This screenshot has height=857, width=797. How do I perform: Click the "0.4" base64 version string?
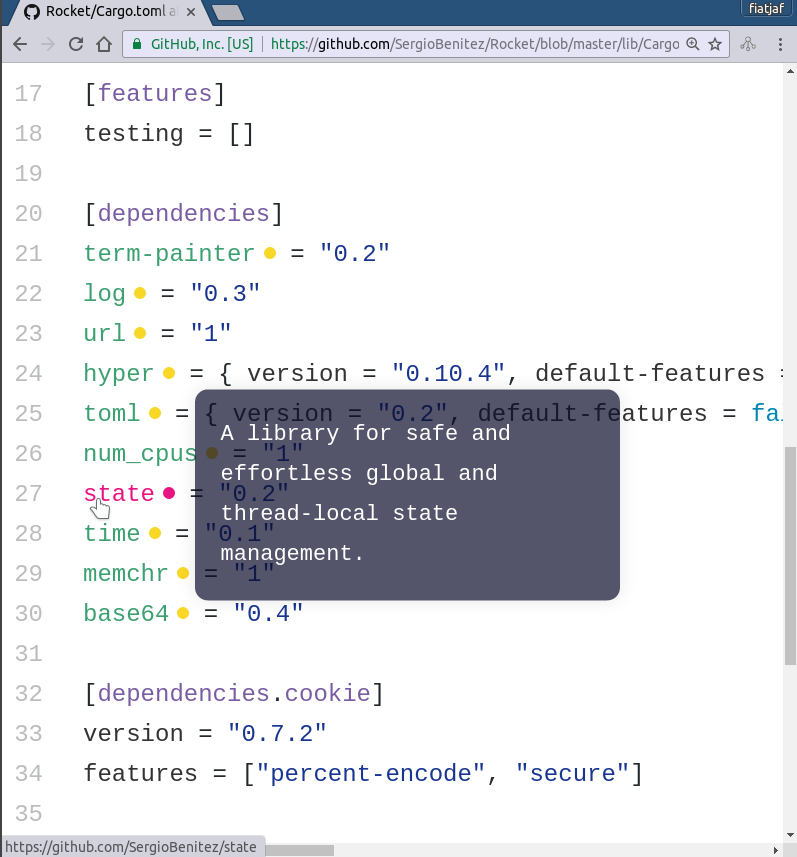coord(268,613)
